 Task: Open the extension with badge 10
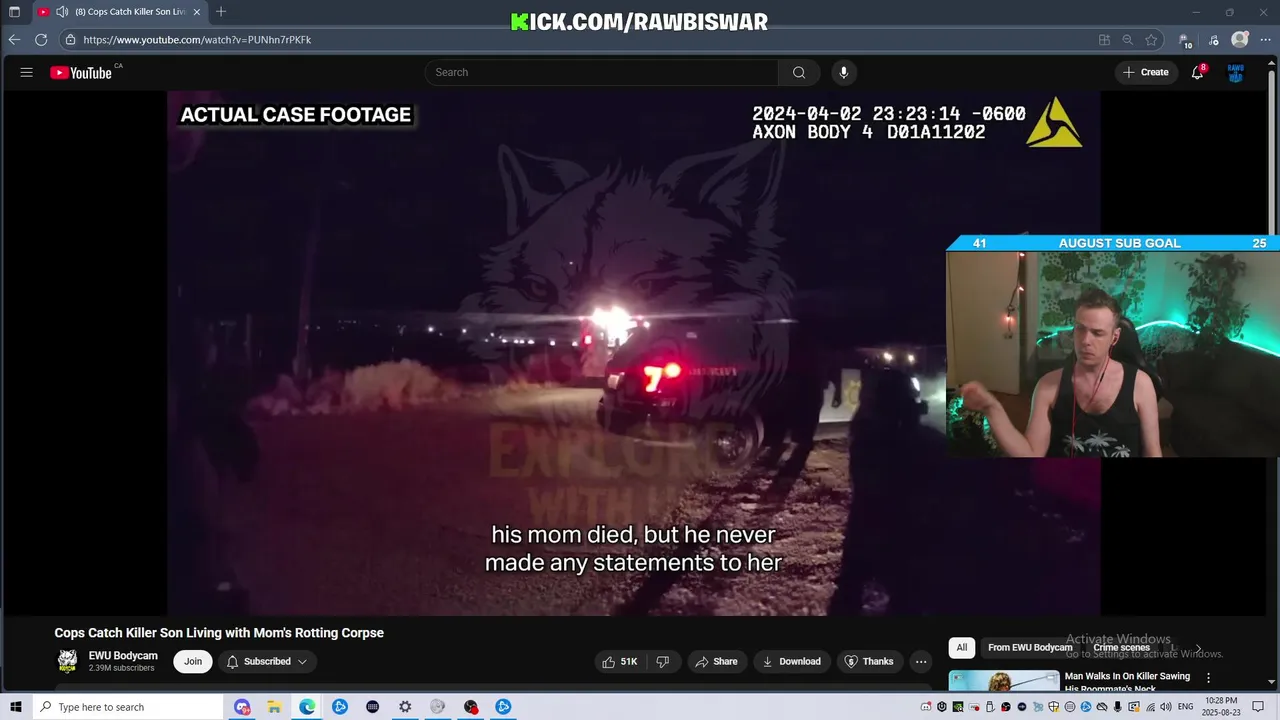coord(1185,41)
